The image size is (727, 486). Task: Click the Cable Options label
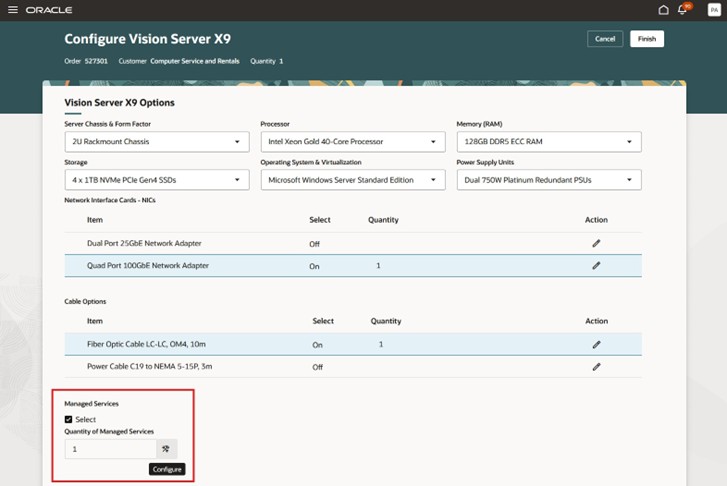[x=85, y=301]
